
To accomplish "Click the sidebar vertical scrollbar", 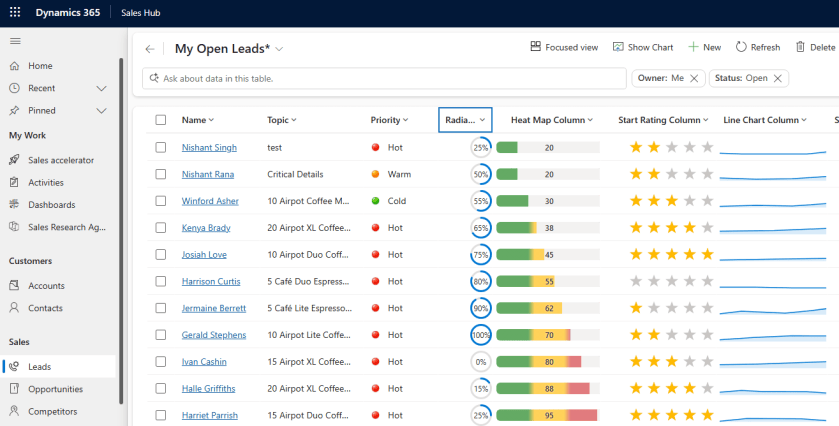I will pos(121,230).
